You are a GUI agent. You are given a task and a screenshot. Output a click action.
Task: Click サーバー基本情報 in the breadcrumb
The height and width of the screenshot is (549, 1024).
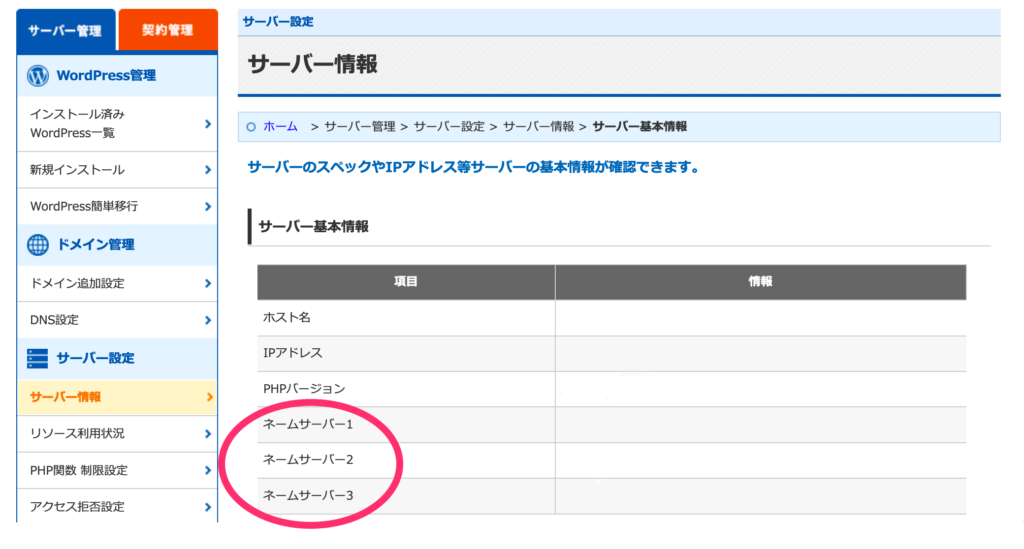[x=639, y=127]
